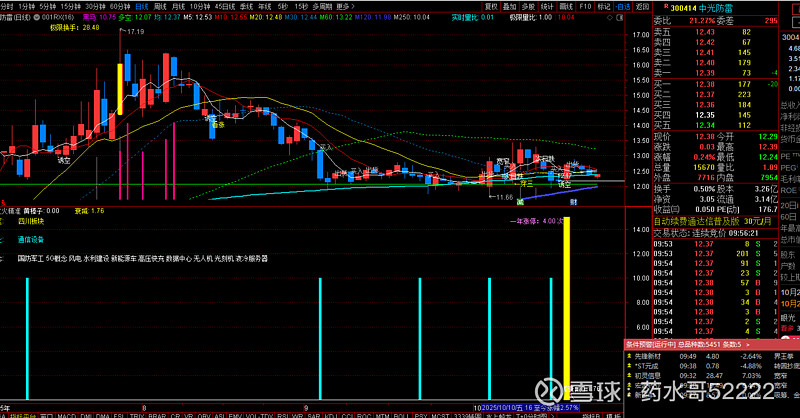
Task: Click the 委比 21.27% value
Action: (702, 21)
